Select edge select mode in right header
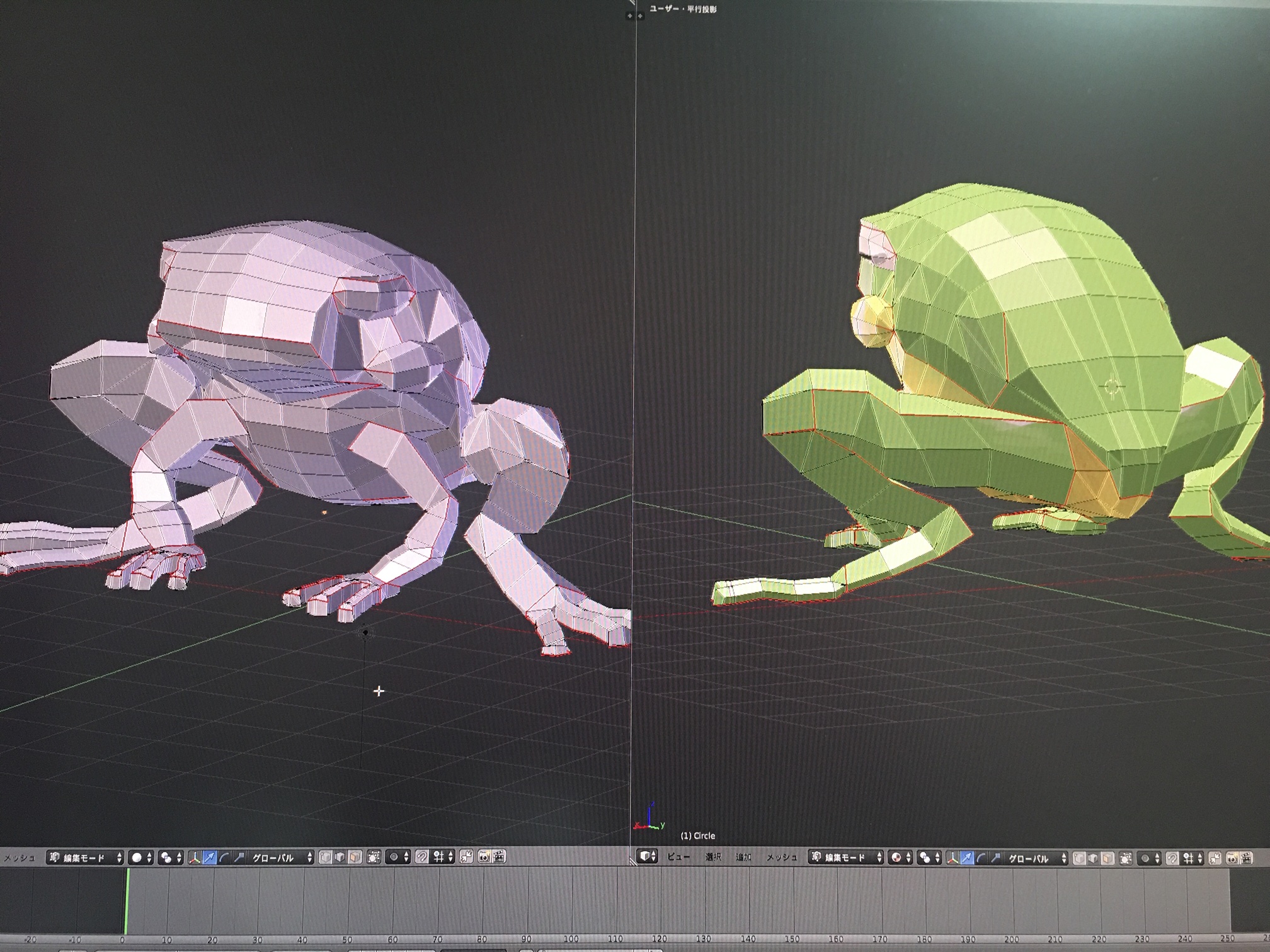The width and height of the screenshot is (1270, 952). pyautogui.click(x=1094, y=858)
